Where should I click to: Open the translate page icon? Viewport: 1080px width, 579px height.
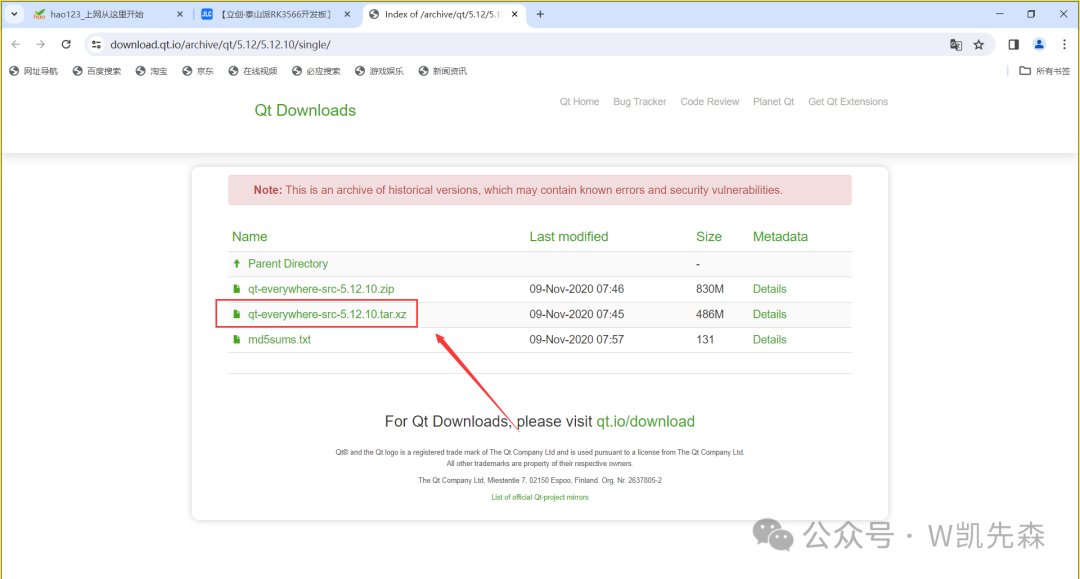click(956, 44)
